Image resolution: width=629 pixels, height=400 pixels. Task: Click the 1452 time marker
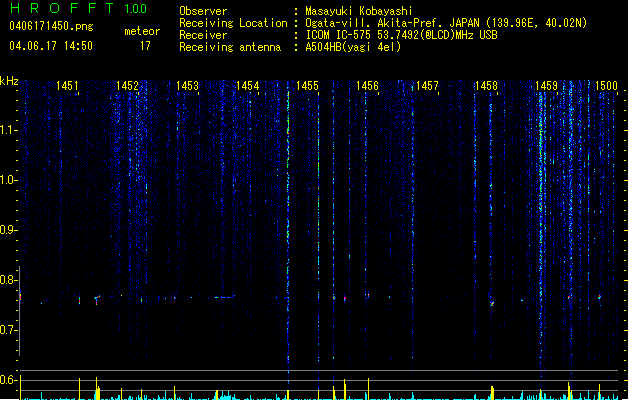coord(127,86)
